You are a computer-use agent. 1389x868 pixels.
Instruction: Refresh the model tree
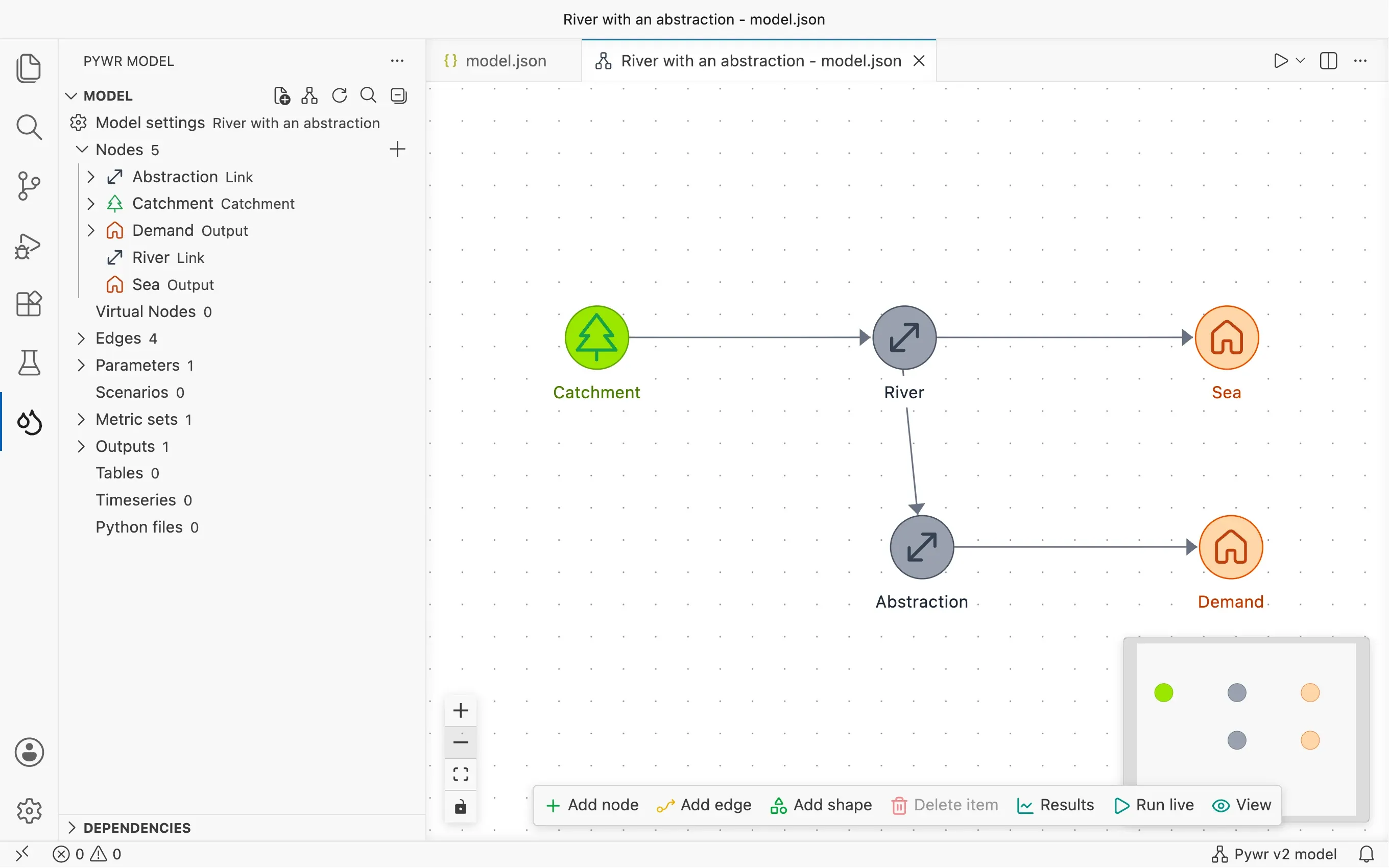point(339,95)
